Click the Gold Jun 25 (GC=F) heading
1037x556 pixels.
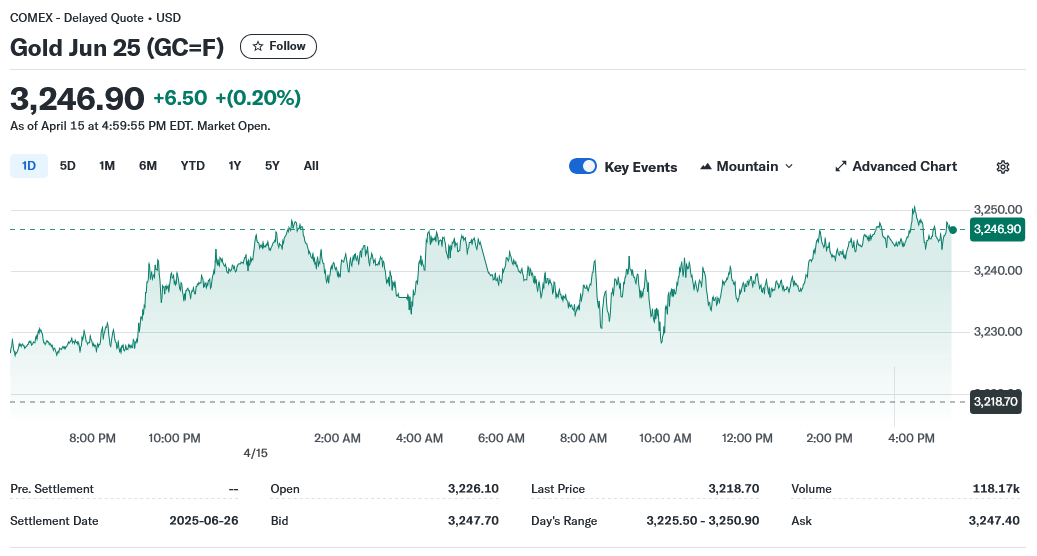117,48
